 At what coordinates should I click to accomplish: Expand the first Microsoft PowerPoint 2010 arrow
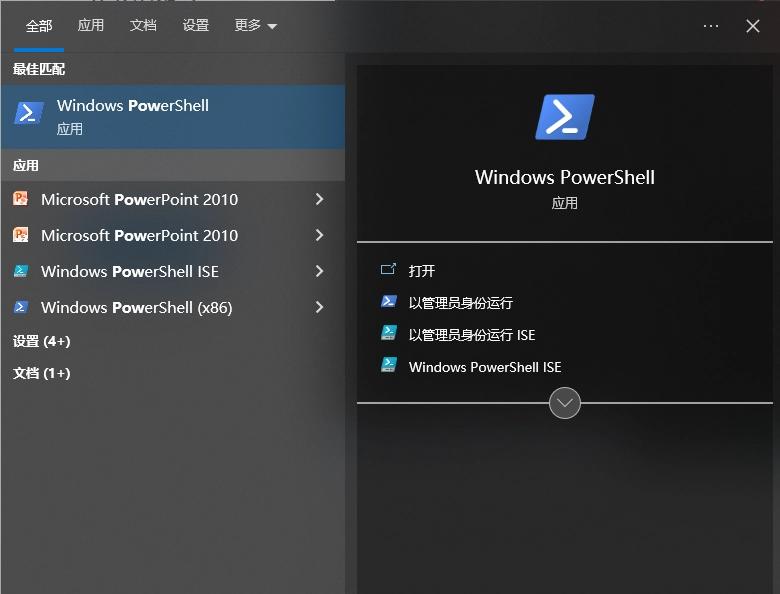pos(319,199)
